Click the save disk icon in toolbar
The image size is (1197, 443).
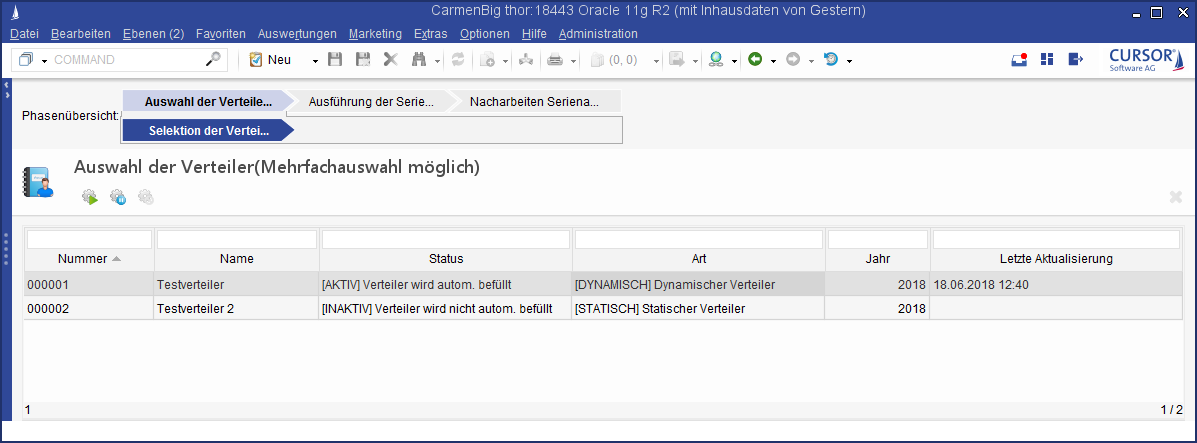coord(336,60)
